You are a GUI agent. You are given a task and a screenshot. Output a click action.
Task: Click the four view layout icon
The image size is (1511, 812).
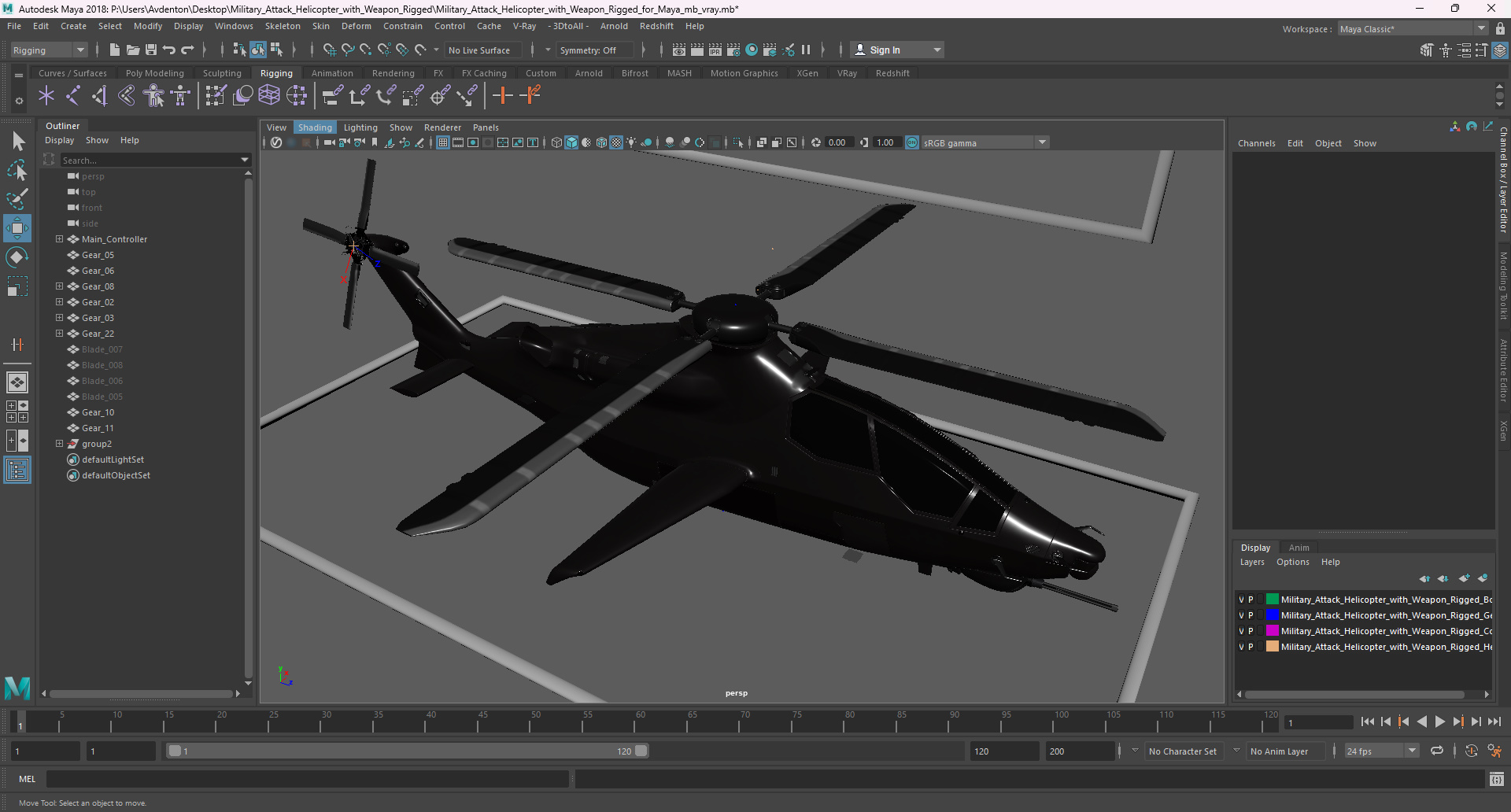coord(17,412)
